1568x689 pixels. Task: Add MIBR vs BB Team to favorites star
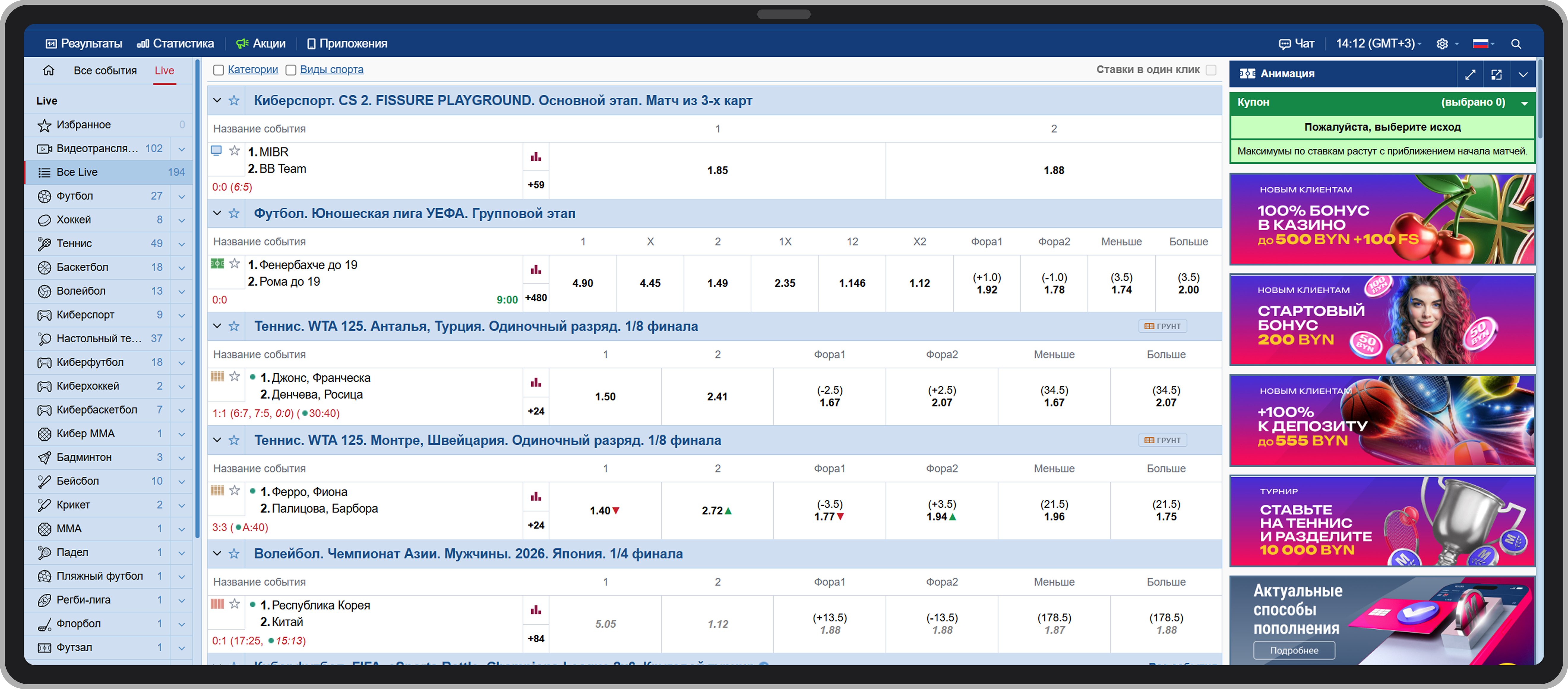click(234, 150)
